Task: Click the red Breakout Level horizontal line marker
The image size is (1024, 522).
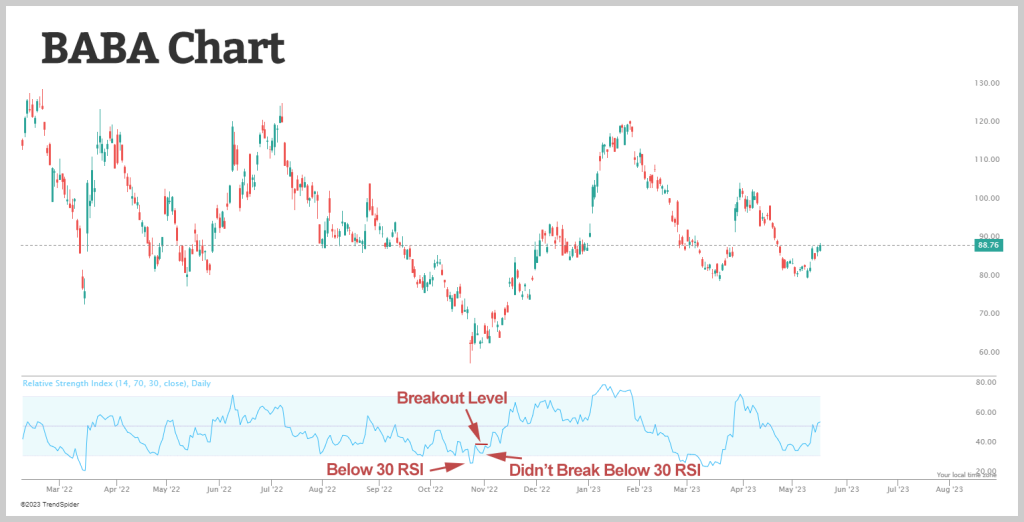Action: pyautogui.click(x=482, y=443)
